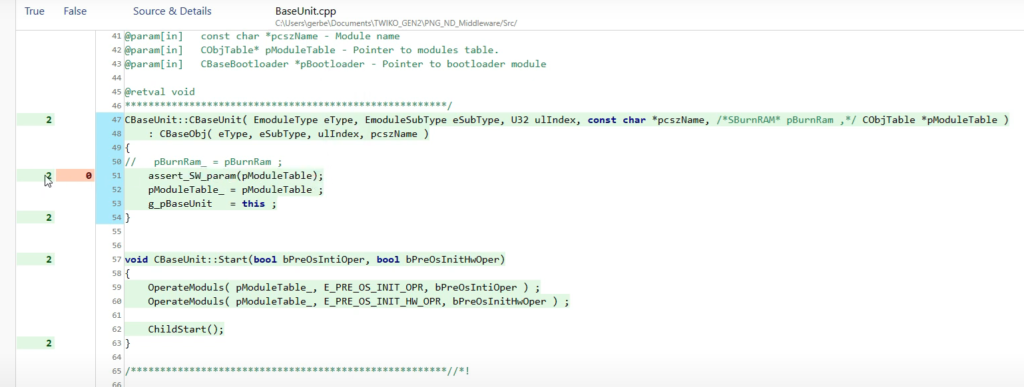This screenshot has height=387, width=1024.
Task: Click the 'CObjTable* pModuleTable' param comment line
Action: (312, 50)
